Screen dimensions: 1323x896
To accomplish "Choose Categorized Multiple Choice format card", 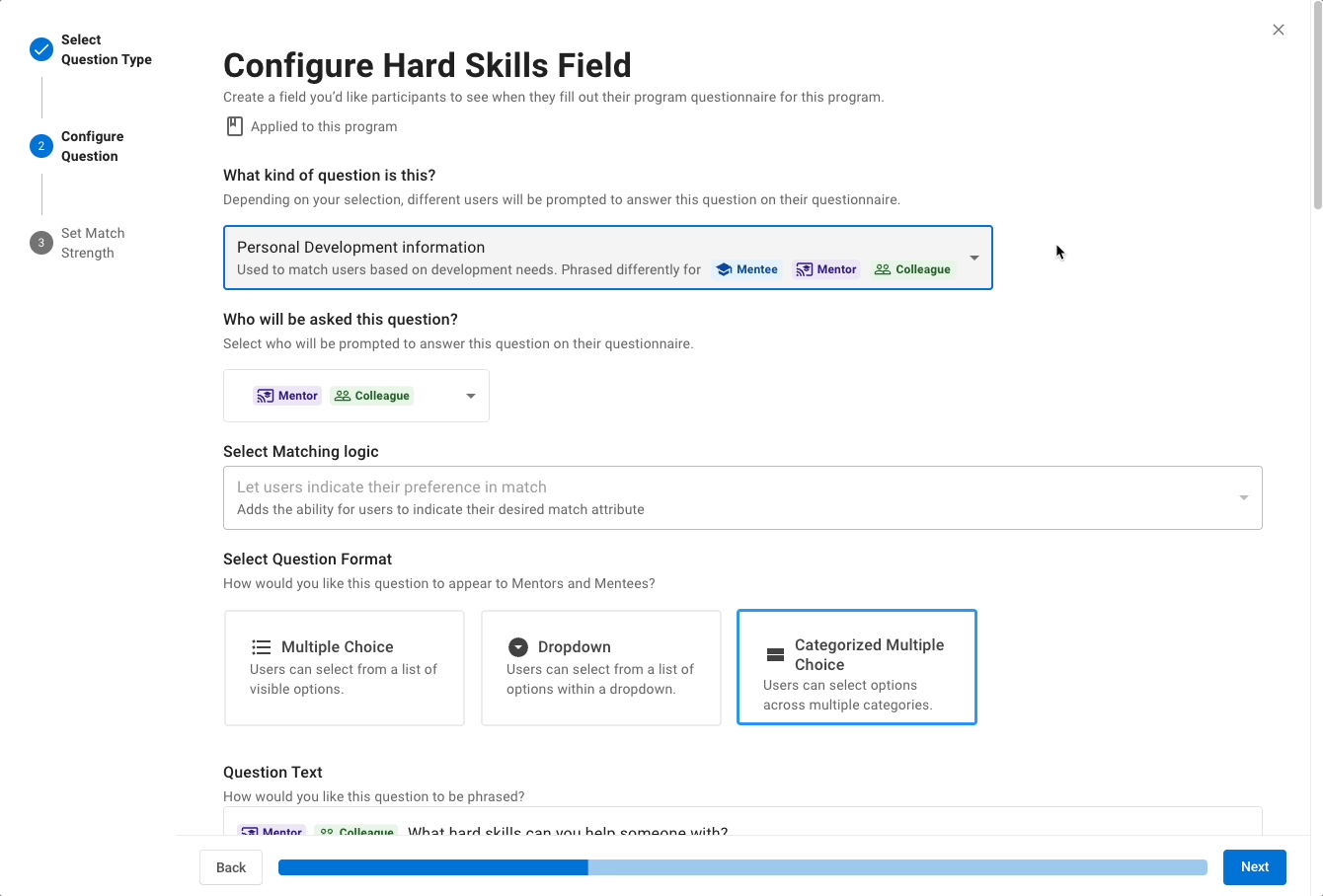I will (x=857, y=667).
